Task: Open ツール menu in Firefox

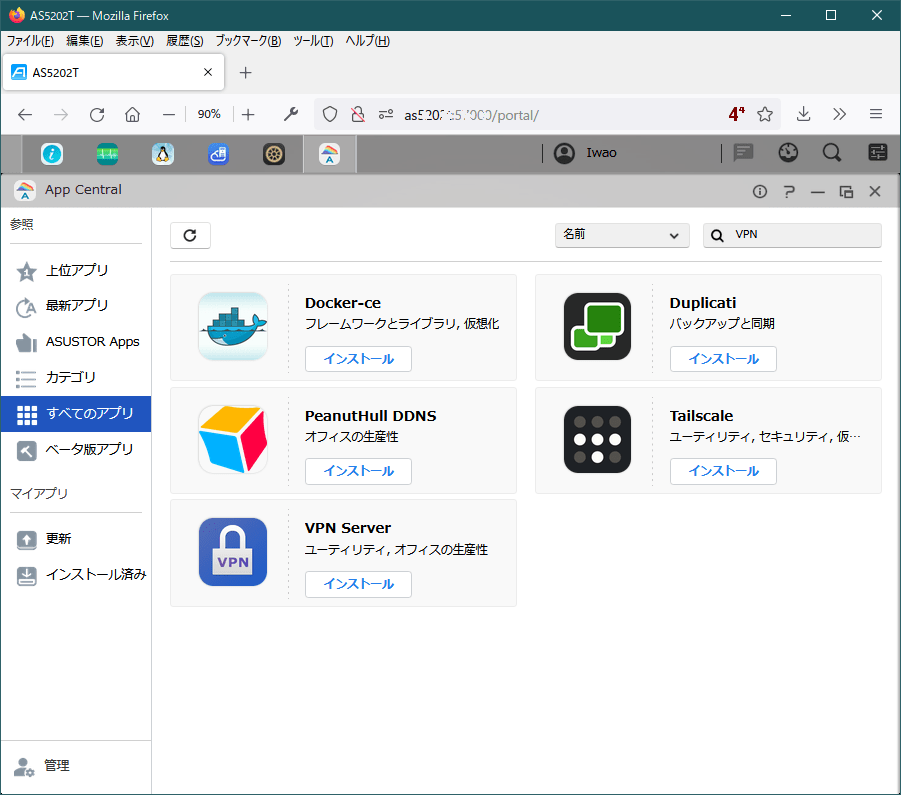Action: [x=313, y=41]
